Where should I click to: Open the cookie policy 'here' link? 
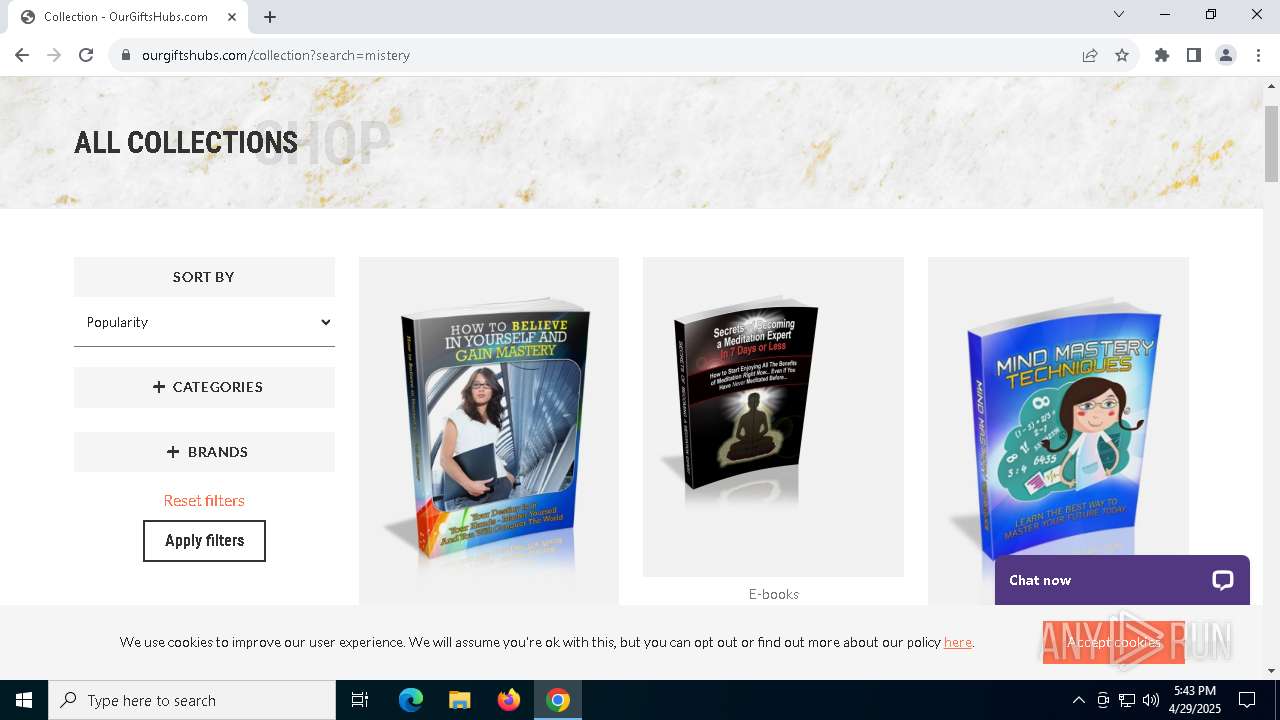tap(958, 642)
